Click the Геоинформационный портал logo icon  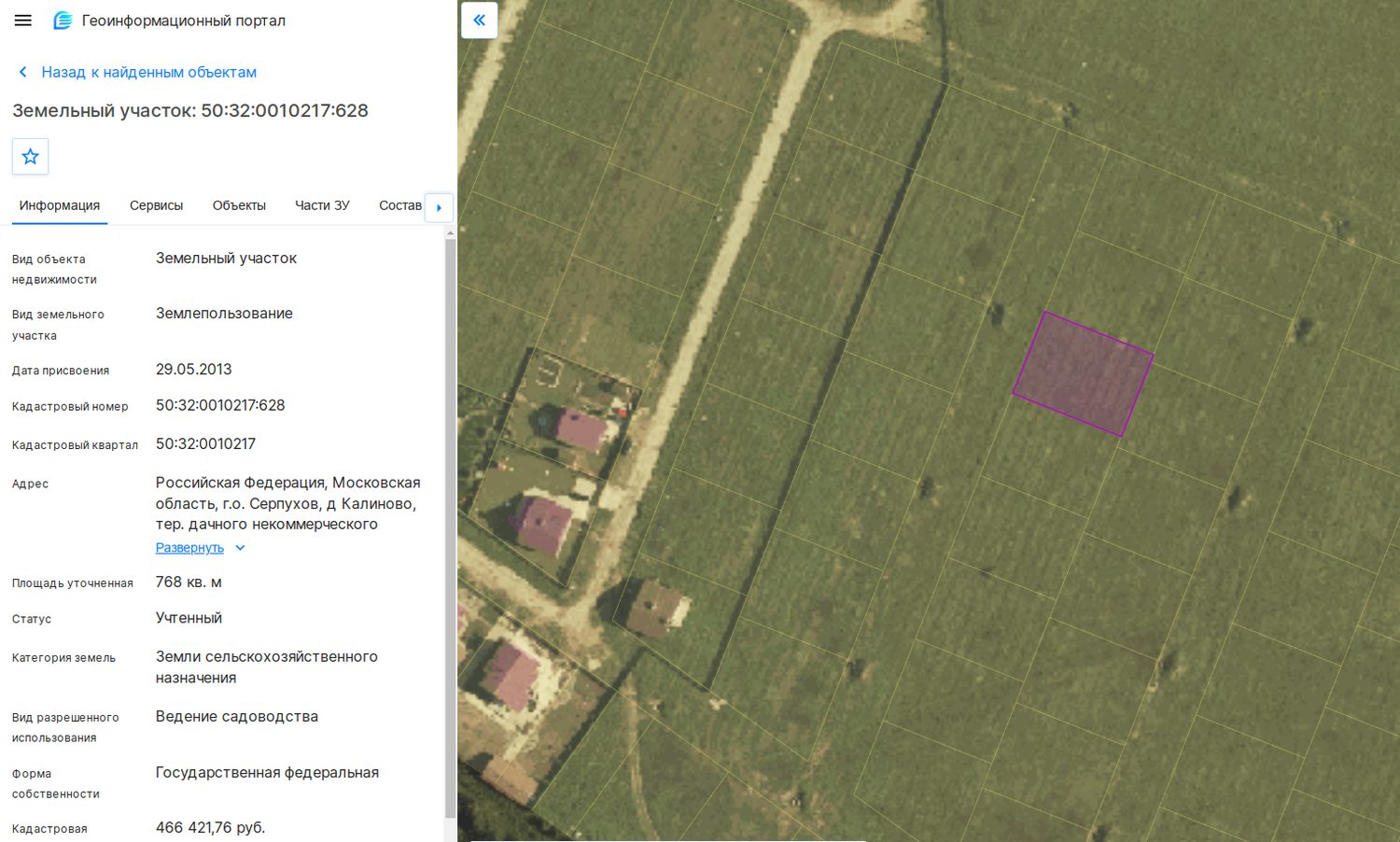(x=63, y=21)
